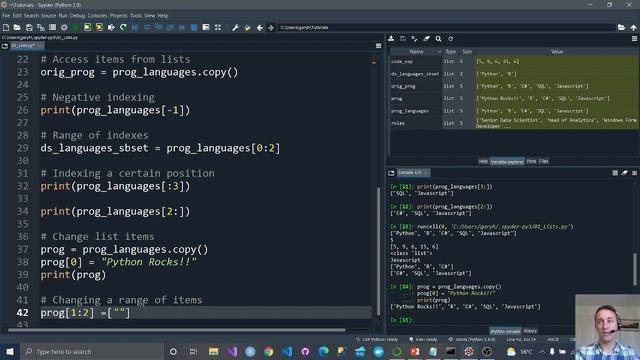Open the File menu
The height and width of the screenshot is (360, 640).
[x=6, y=16]
